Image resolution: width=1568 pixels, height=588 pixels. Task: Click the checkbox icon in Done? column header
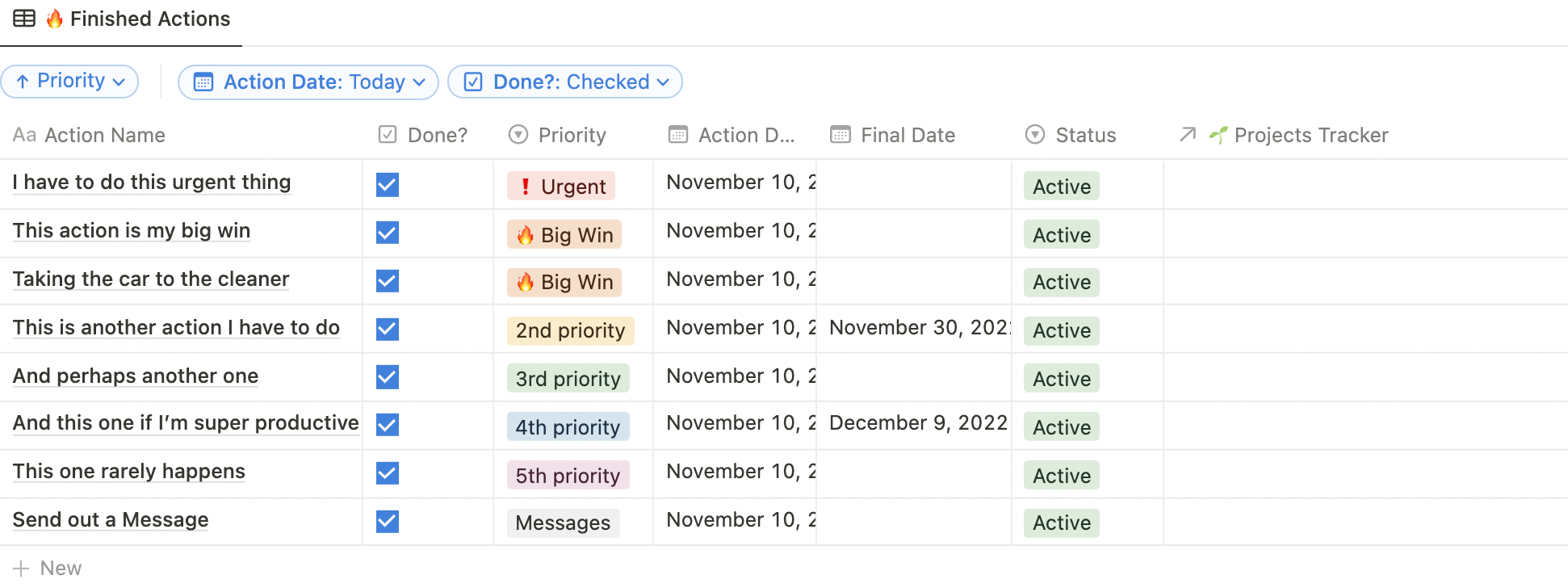pyautogui.click(x=388, y=135)
